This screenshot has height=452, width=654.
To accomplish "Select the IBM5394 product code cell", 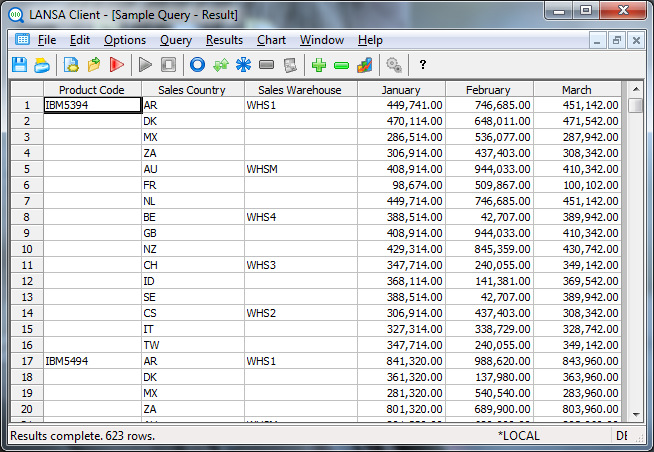I will click(x=92, y=105).
